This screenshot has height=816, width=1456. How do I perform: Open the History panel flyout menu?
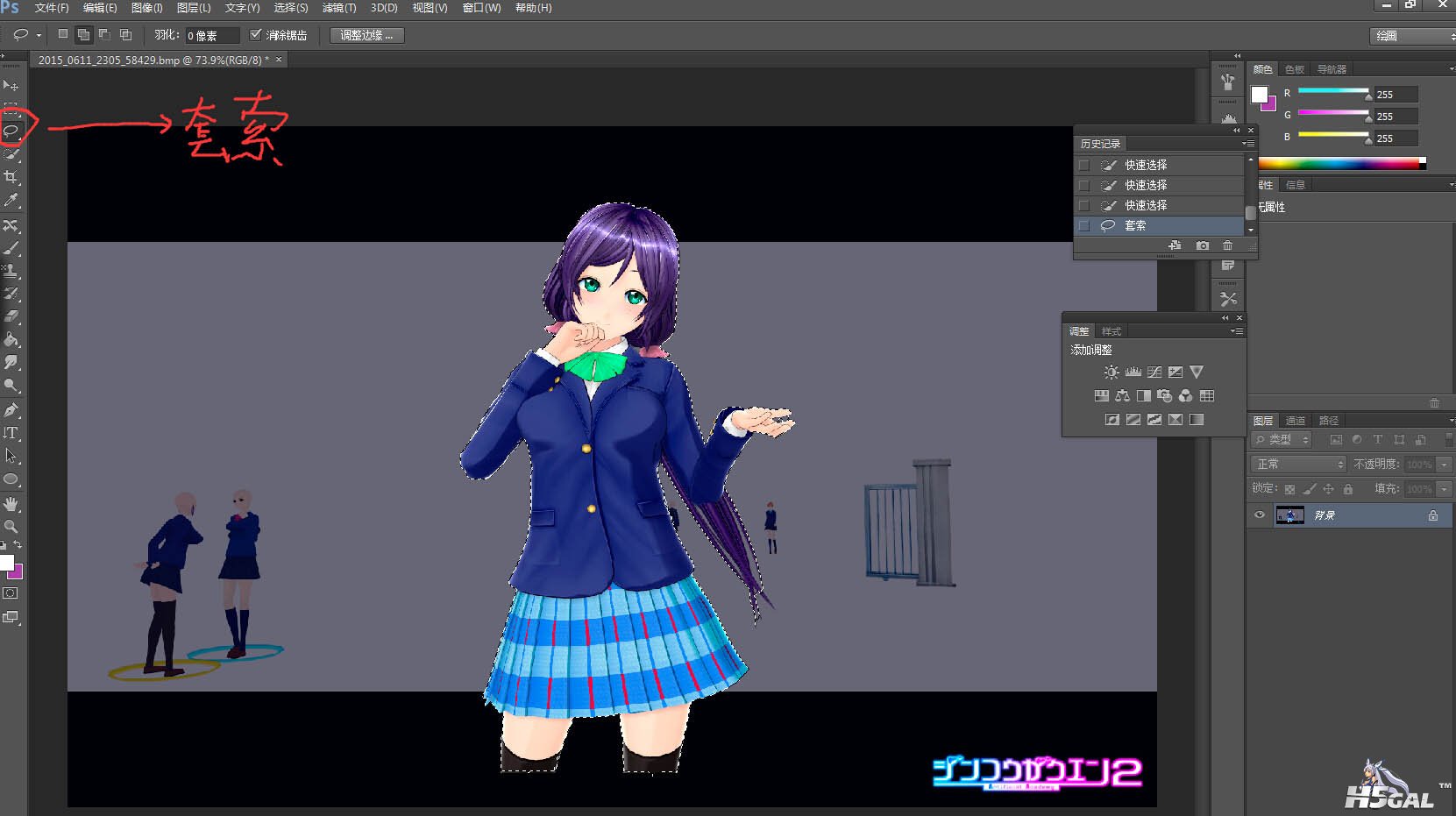point(1248,144)
